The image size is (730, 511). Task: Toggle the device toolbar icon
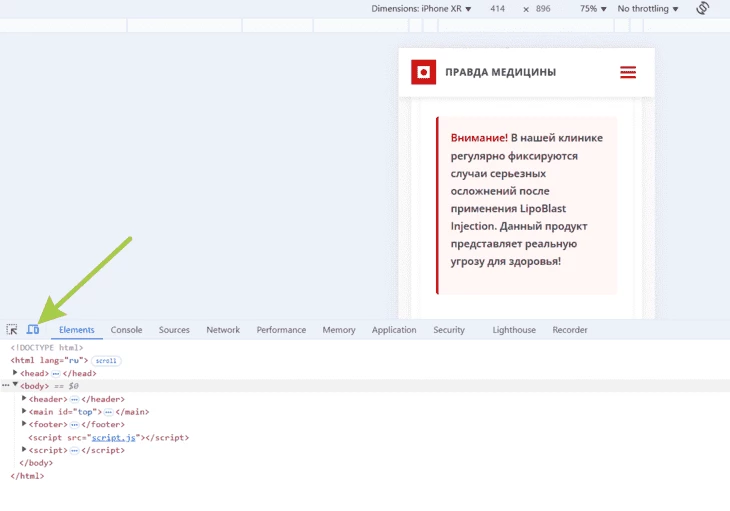[33, 329]
